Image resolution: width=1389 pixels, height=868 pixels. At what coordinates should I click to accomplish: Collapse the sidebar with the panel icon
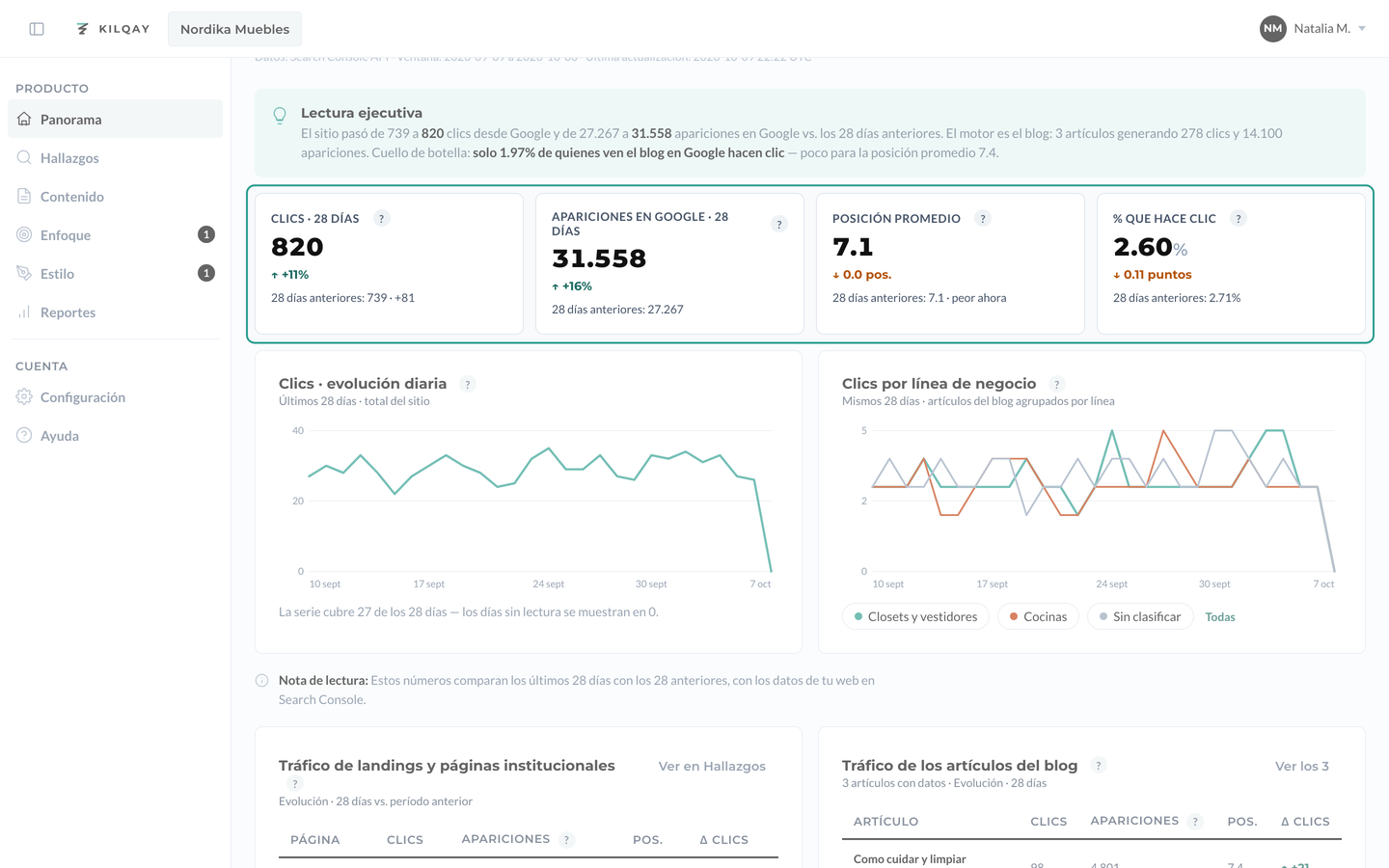(x=37, y=29)
